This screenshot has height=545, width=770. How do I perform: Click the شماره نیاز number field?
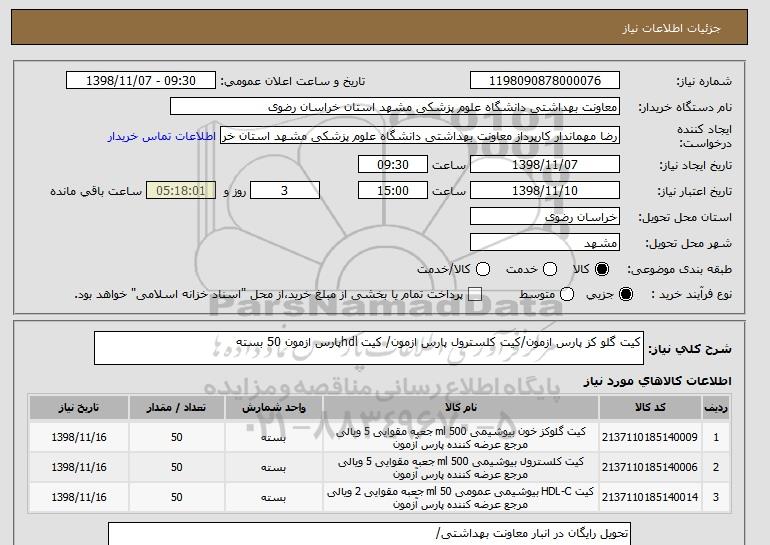coord(545,81)
